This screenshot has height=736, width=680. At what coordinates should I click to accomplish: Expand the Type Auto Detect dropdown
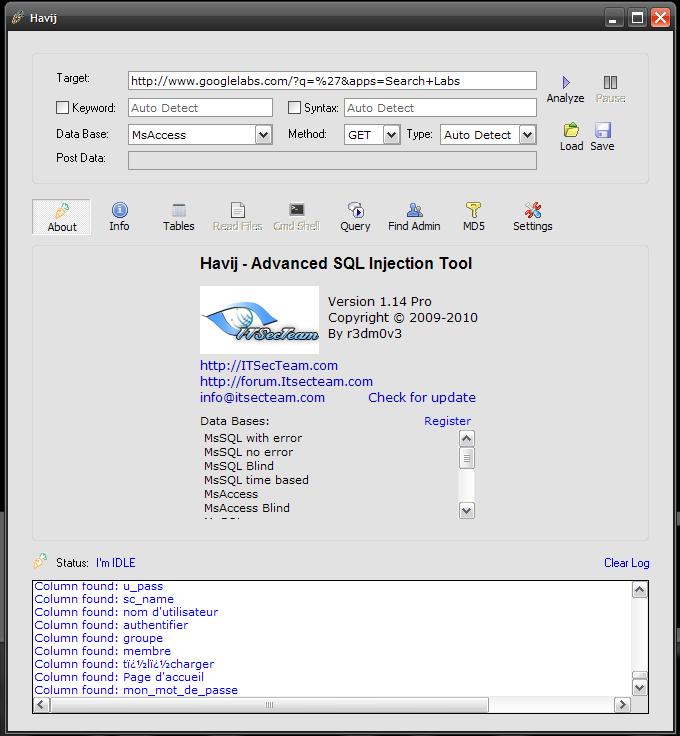pos(527,135)
